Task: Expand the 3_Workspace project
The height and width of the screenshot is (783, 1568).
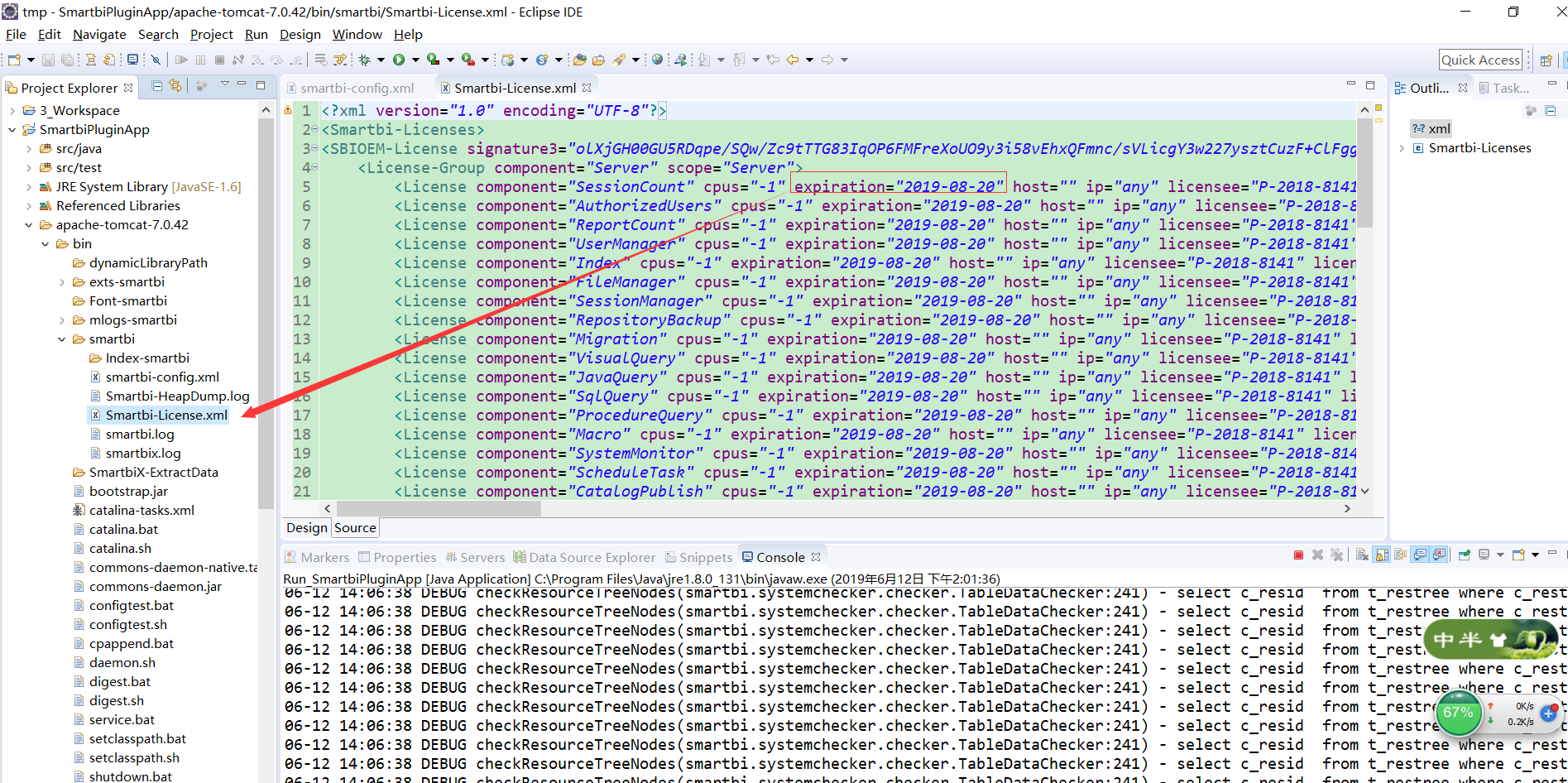Action: (x=12, y=110)
